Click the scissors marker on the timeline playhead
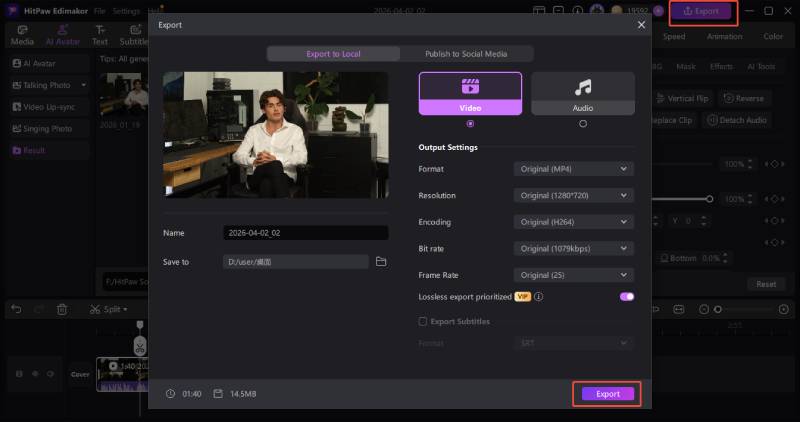The width and height of the screenshot is (800, 422). 140,346
